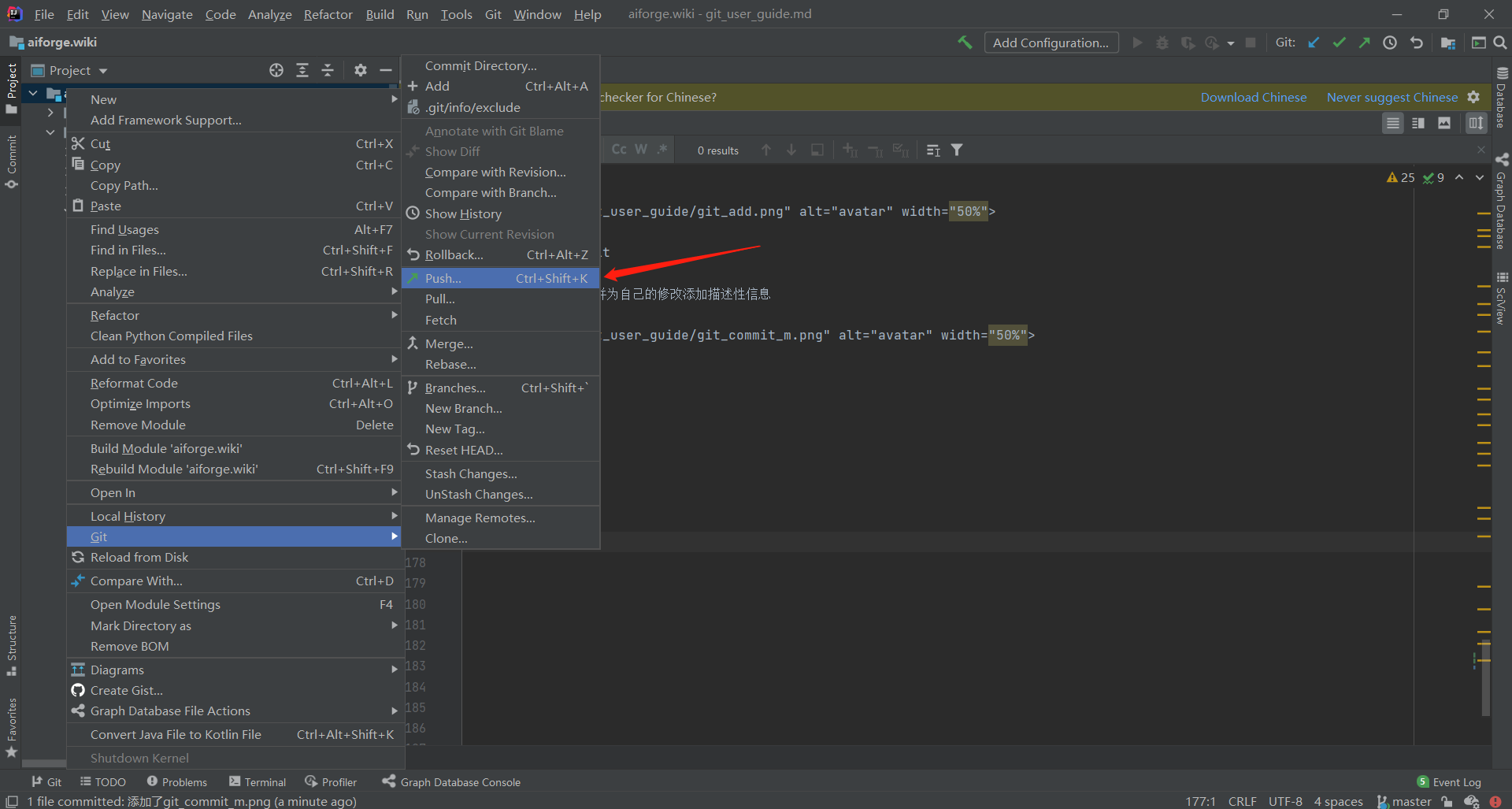Click the UTF-8 encoding in status bar
1512x809 pixels.
coord(1285,801)
